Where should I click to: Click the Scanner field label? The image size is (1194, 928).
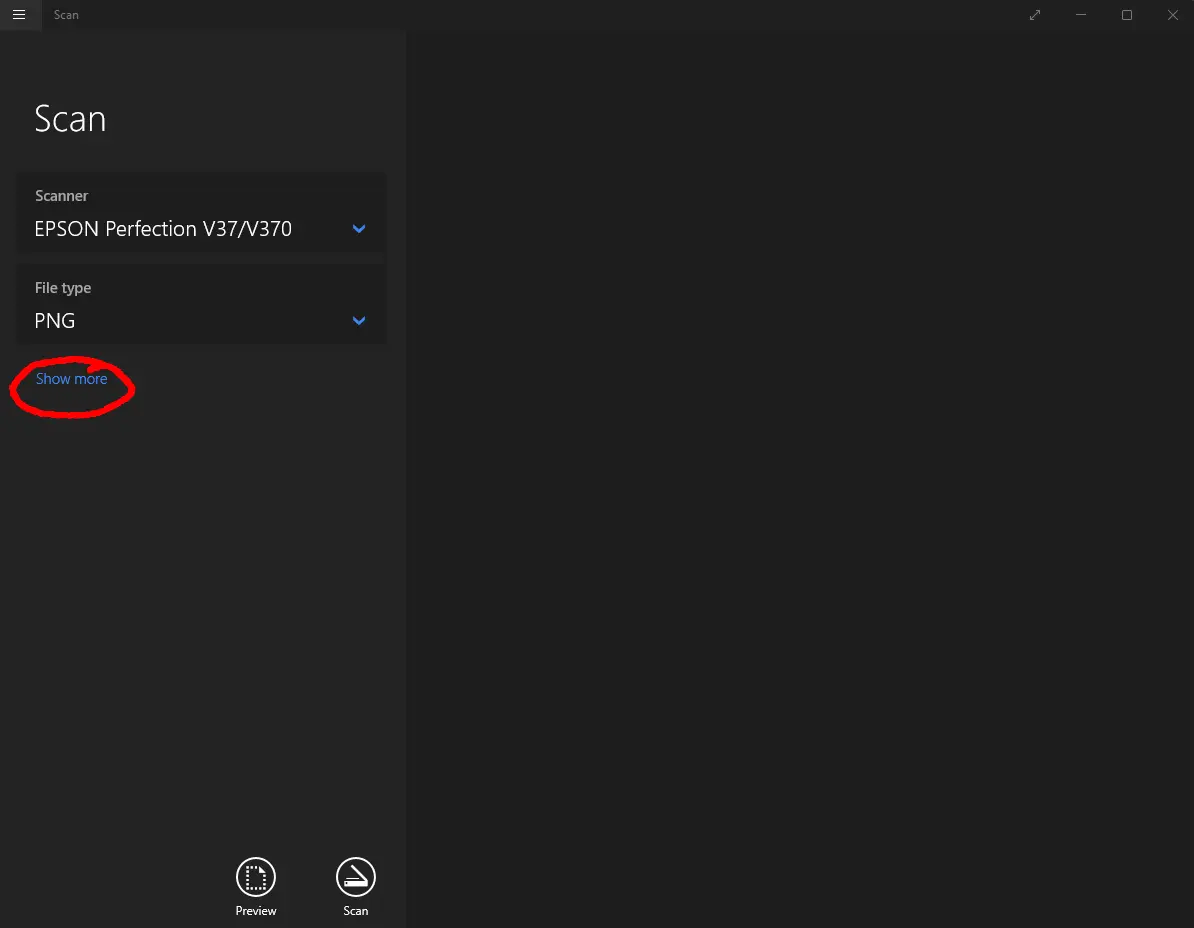(62, 196)
